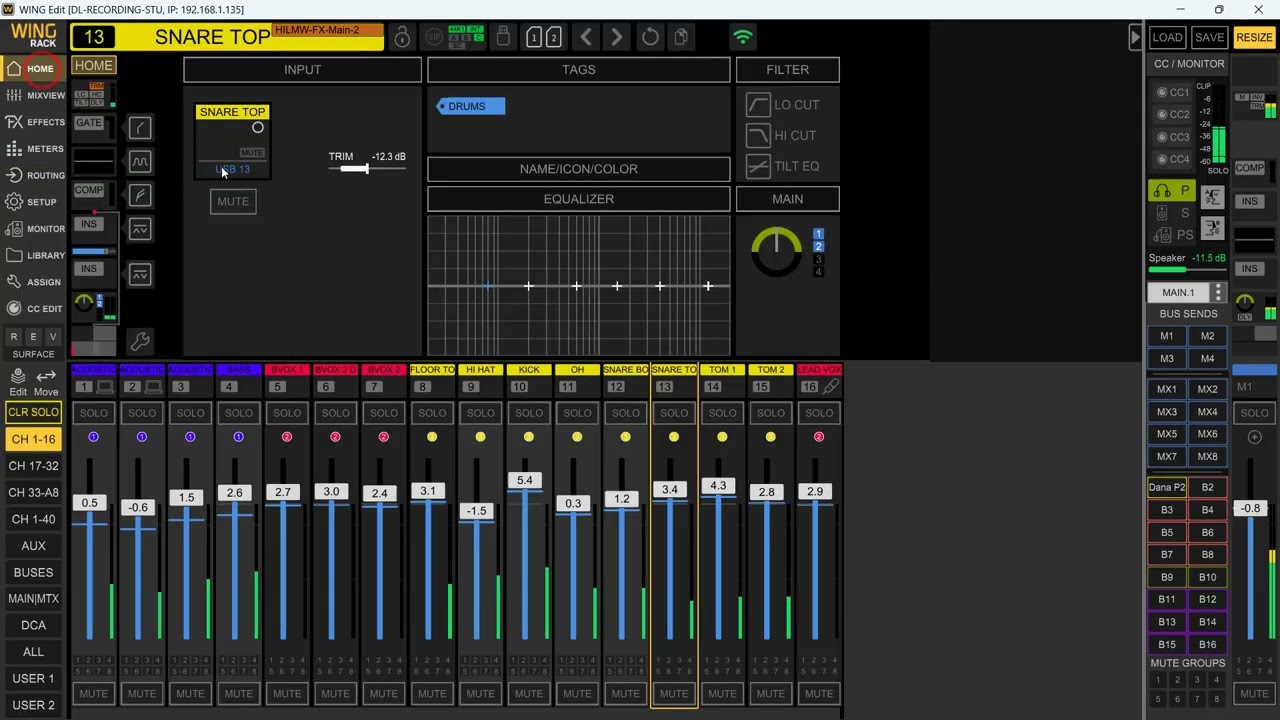Viewport: 1280px width, 720px height.
Task: Switch to CH 17-32 layer
Action: pos(34,466)
